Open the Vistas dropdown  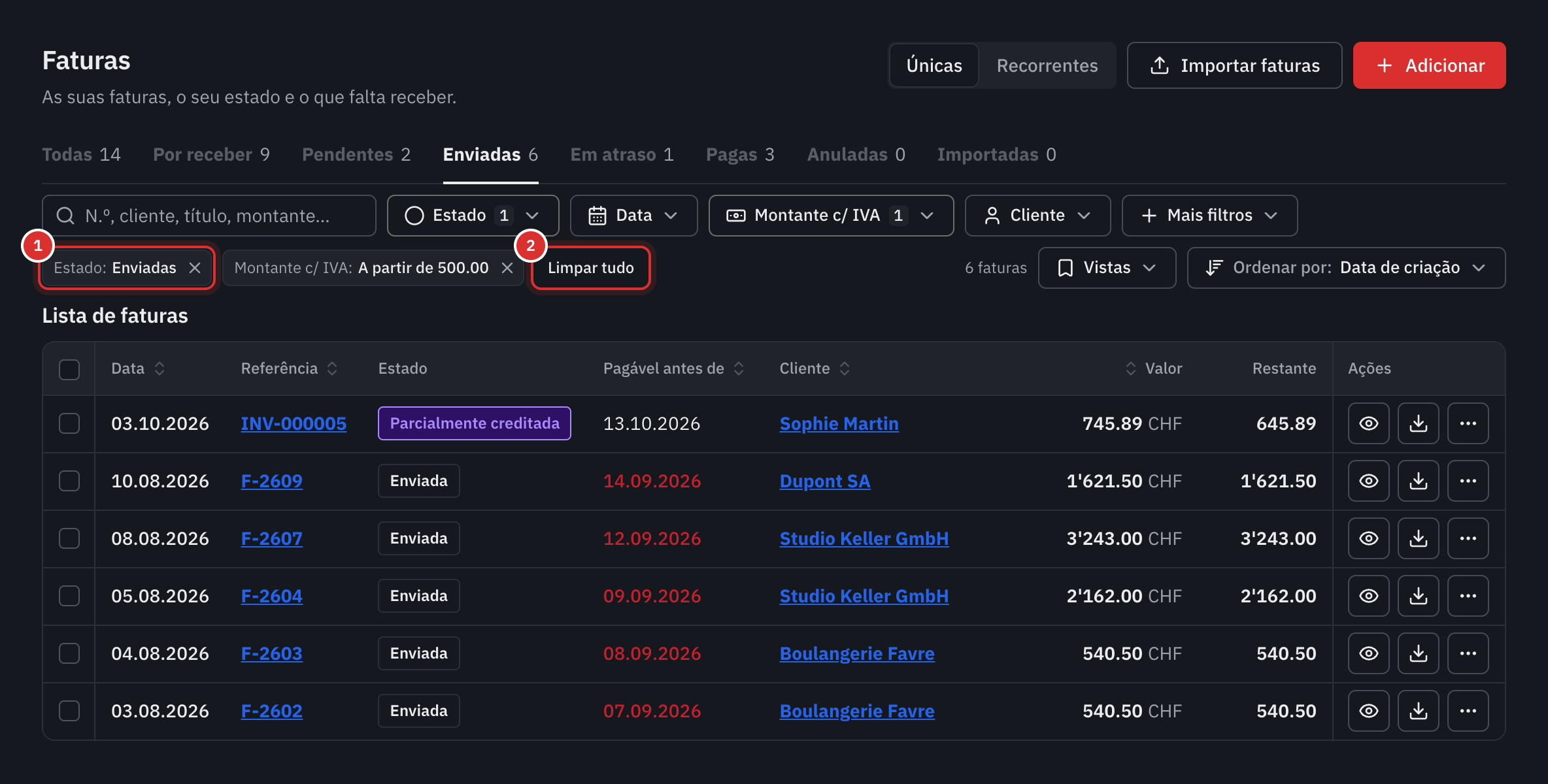coord(1107,268)
